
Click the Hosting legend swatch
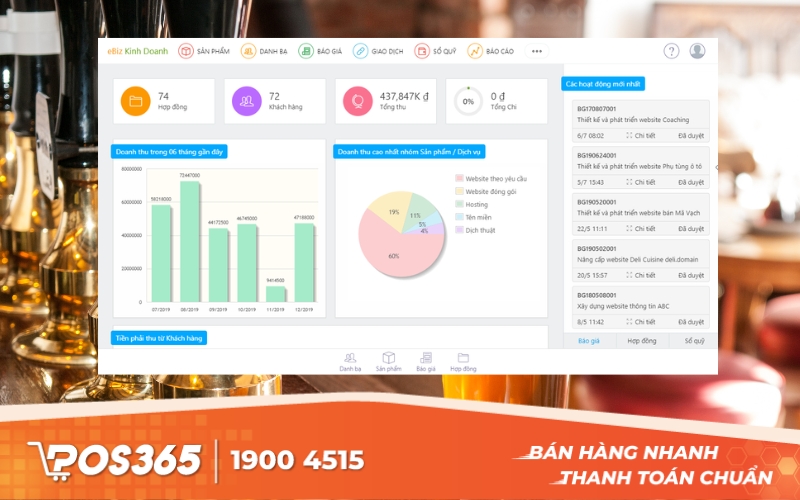[459, 204]
